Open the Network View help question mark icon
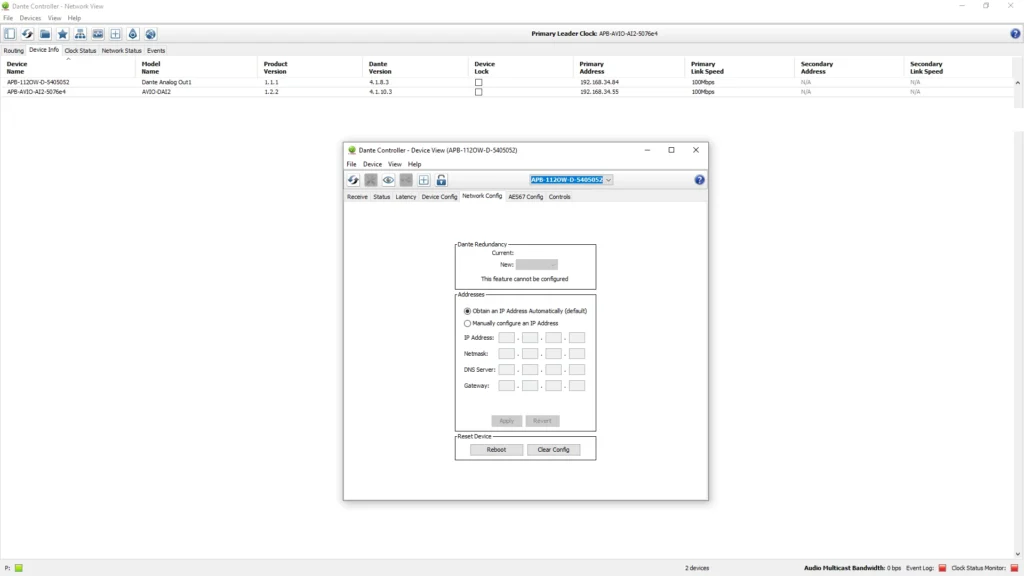This screenshot has width=1024, height=576. point(1015,34)
